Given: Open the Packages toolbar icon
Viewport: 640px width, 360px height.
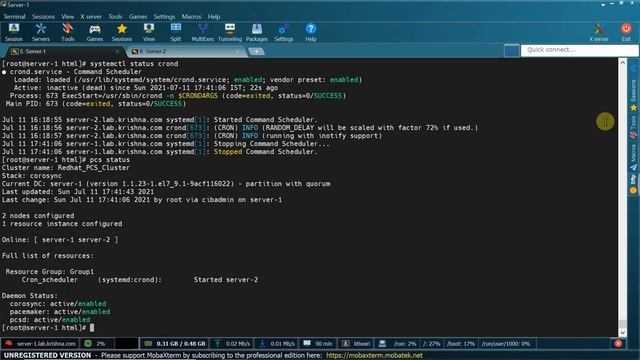Looking at the screenshot, I should coord(257,32).
